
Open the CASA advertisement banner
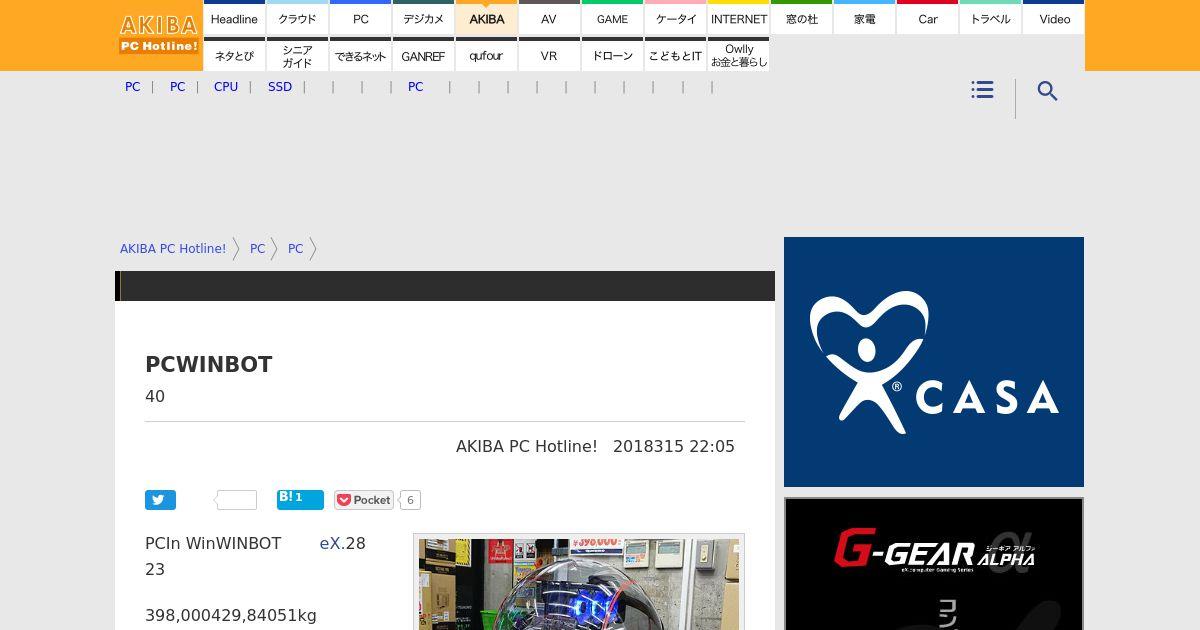click(934, 362)
